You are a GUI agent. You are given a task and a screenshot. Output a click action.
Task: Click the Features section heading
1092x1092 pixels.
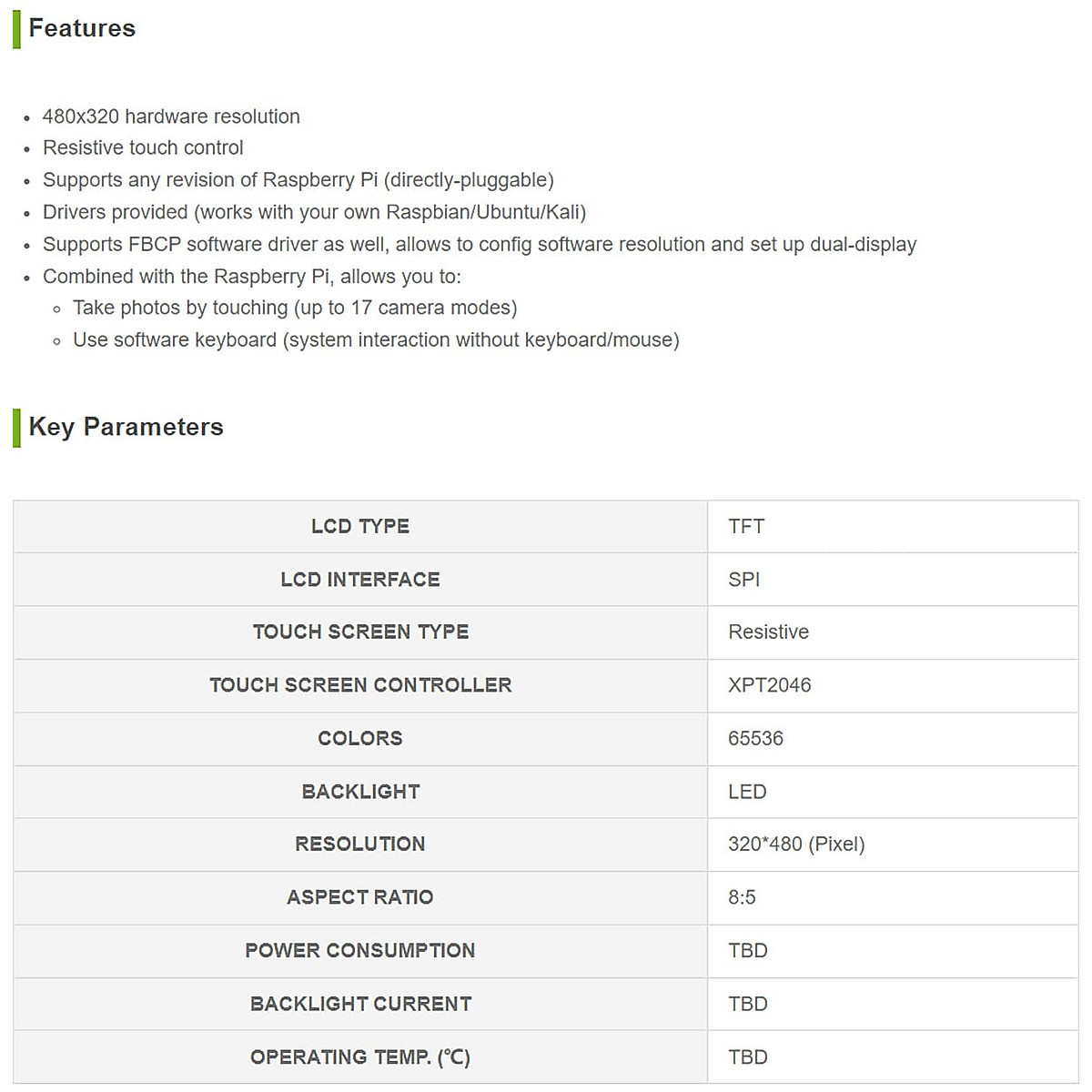coord(82,28)
